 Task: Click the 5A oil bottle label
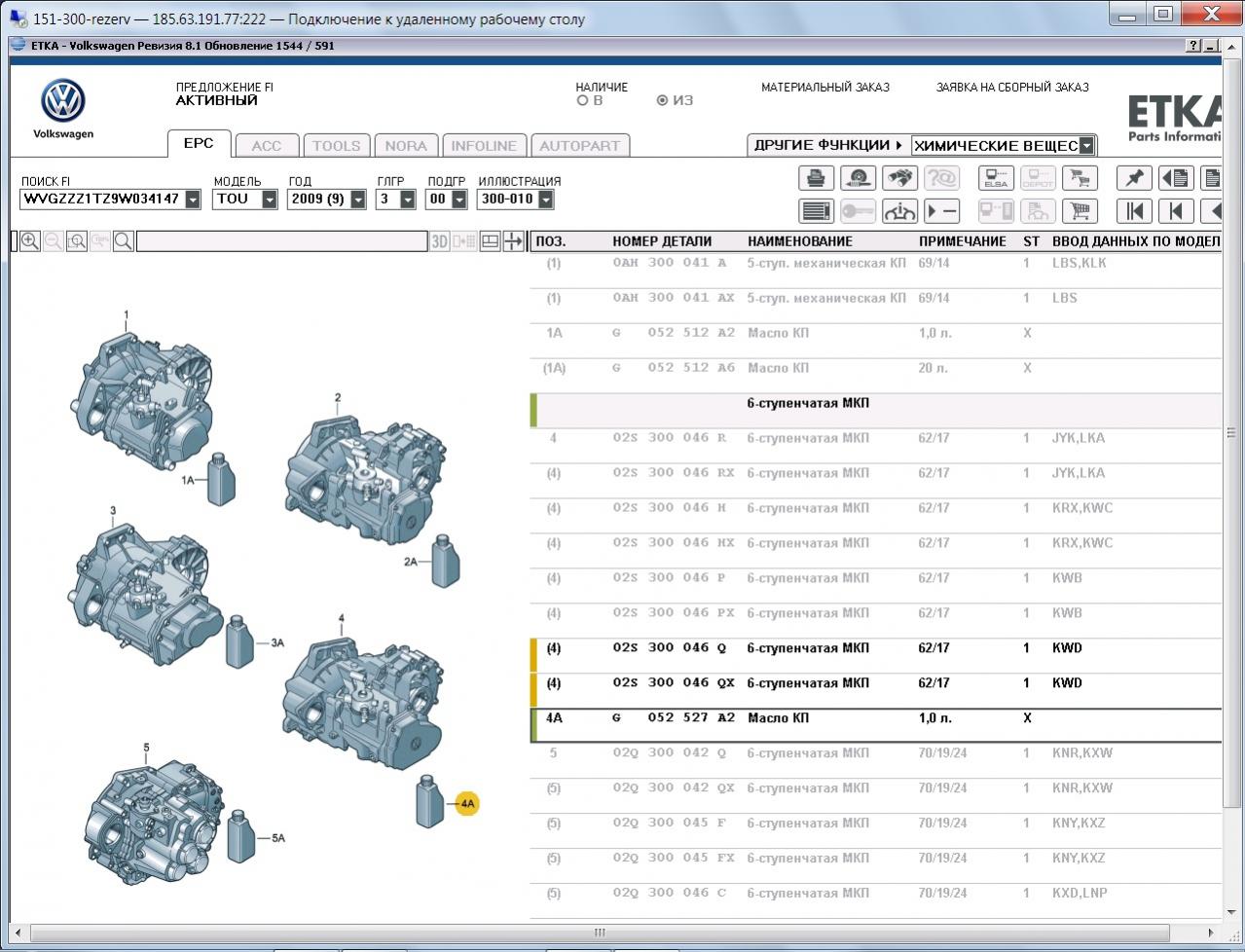pos(278,838)
